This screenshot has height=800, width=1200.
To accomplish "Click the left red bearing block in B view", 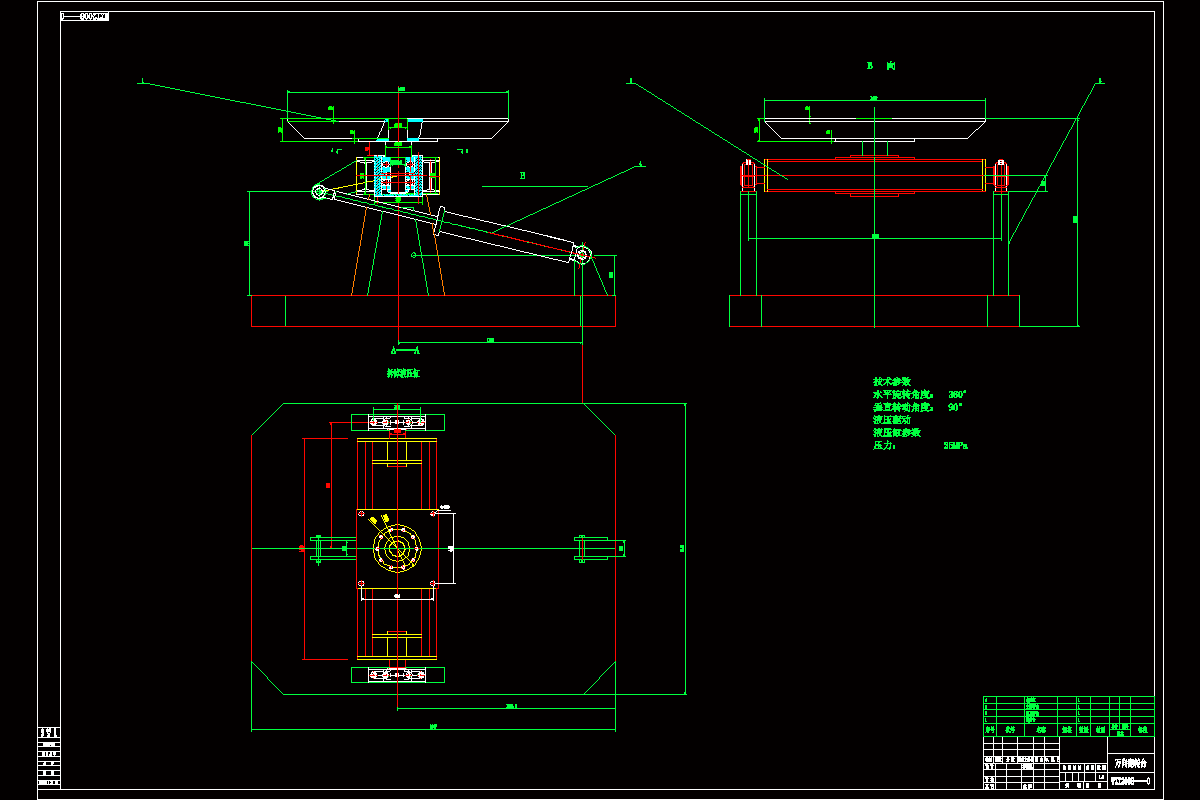I will [747, 175].
